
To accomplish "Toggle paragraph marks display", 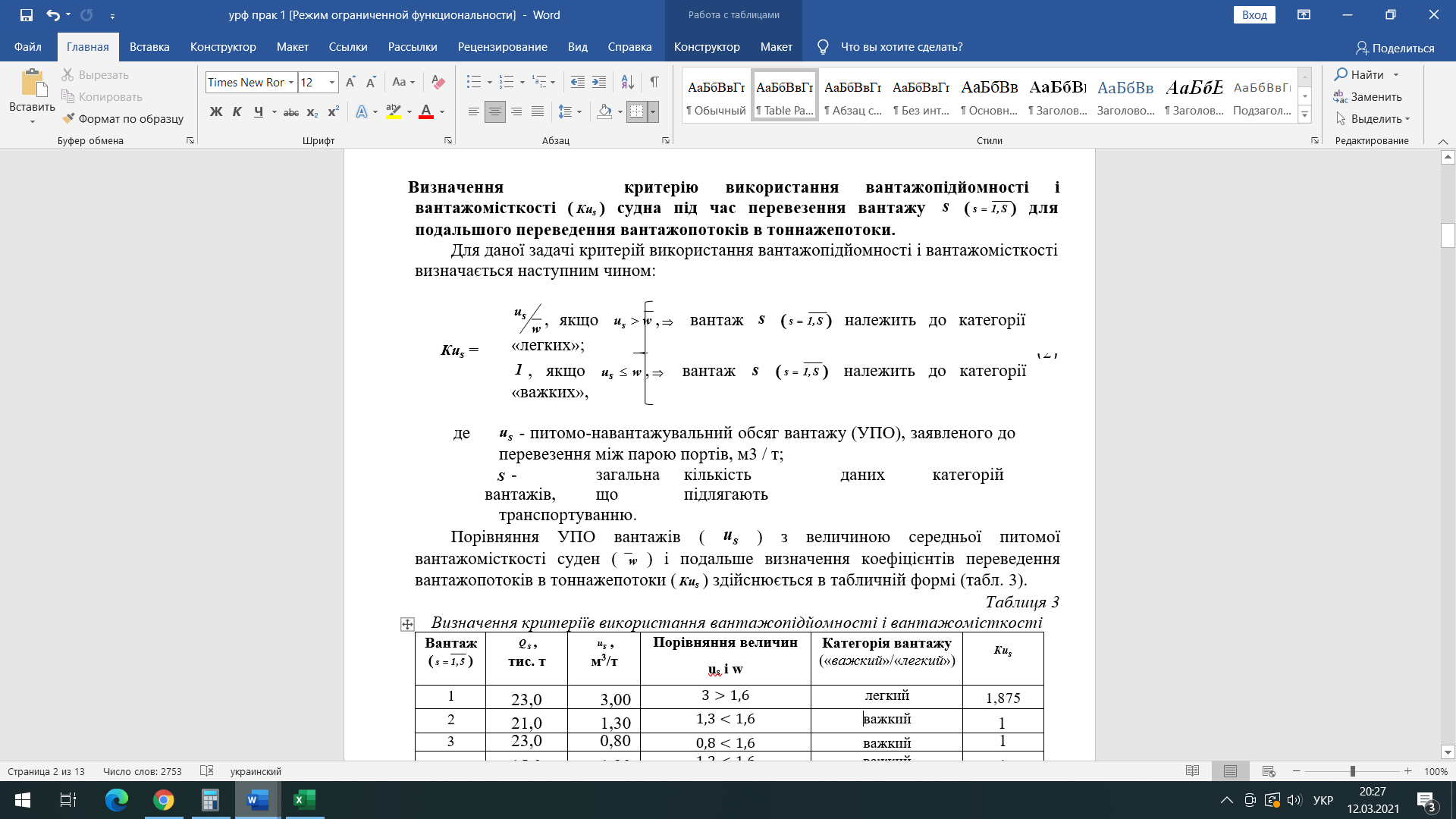I will tap(654, 82).
